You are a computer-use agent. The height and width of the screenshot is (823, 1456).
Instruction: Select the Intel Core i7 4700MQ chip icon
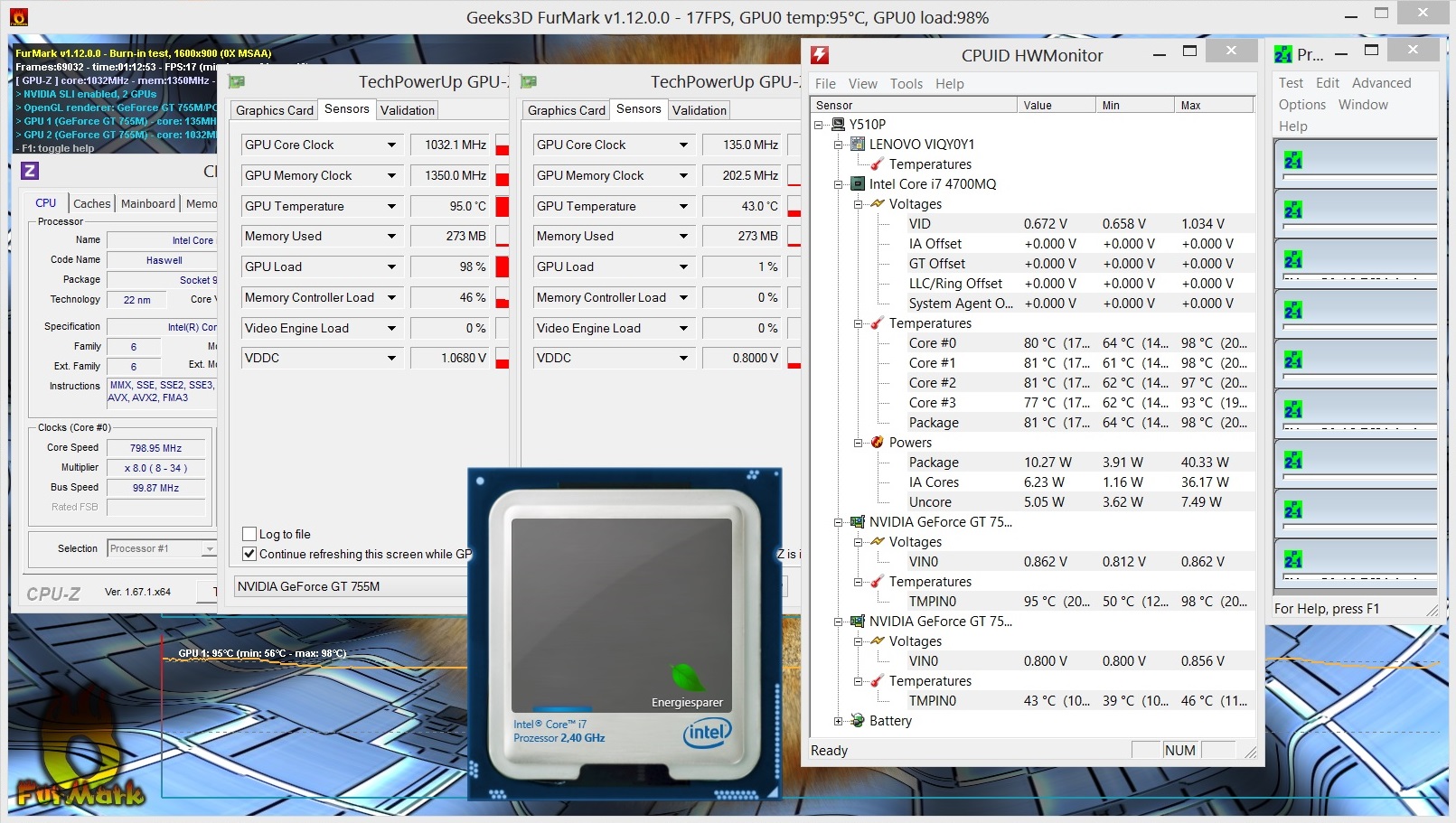[x=858, y=184]
